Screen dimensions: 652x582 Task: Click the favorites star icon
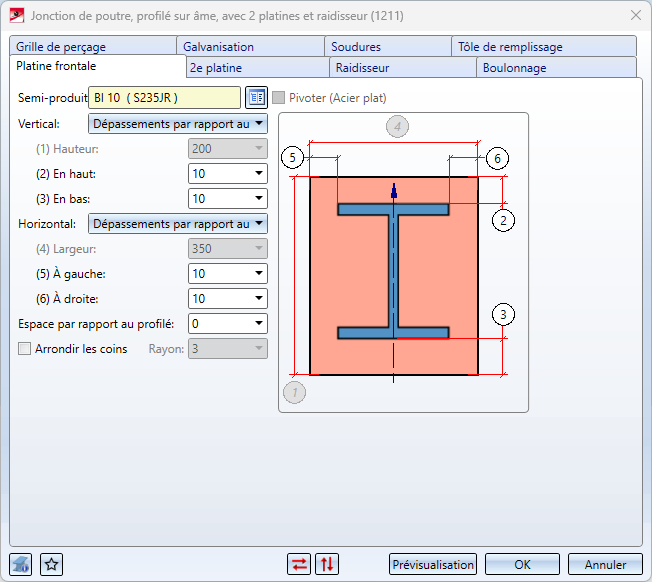pos(52,565)
